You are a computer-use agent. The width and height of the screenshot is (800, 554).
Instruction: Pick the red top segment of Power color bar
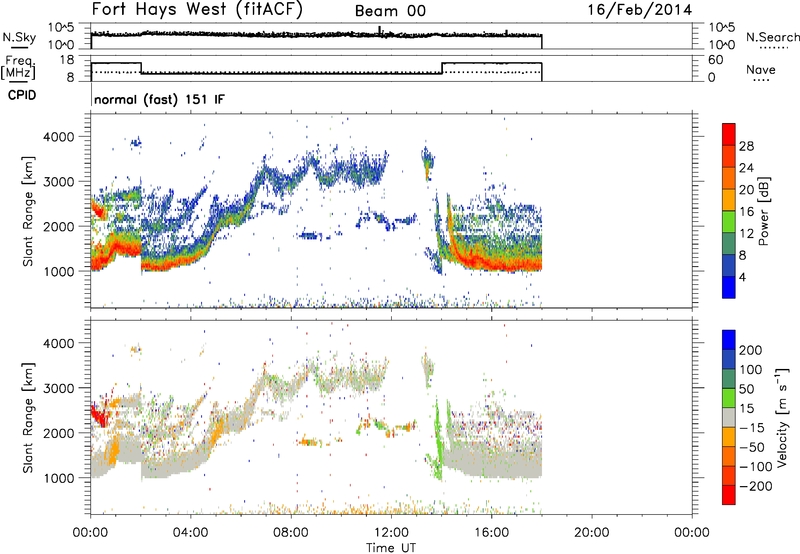[x=729, y=134]
